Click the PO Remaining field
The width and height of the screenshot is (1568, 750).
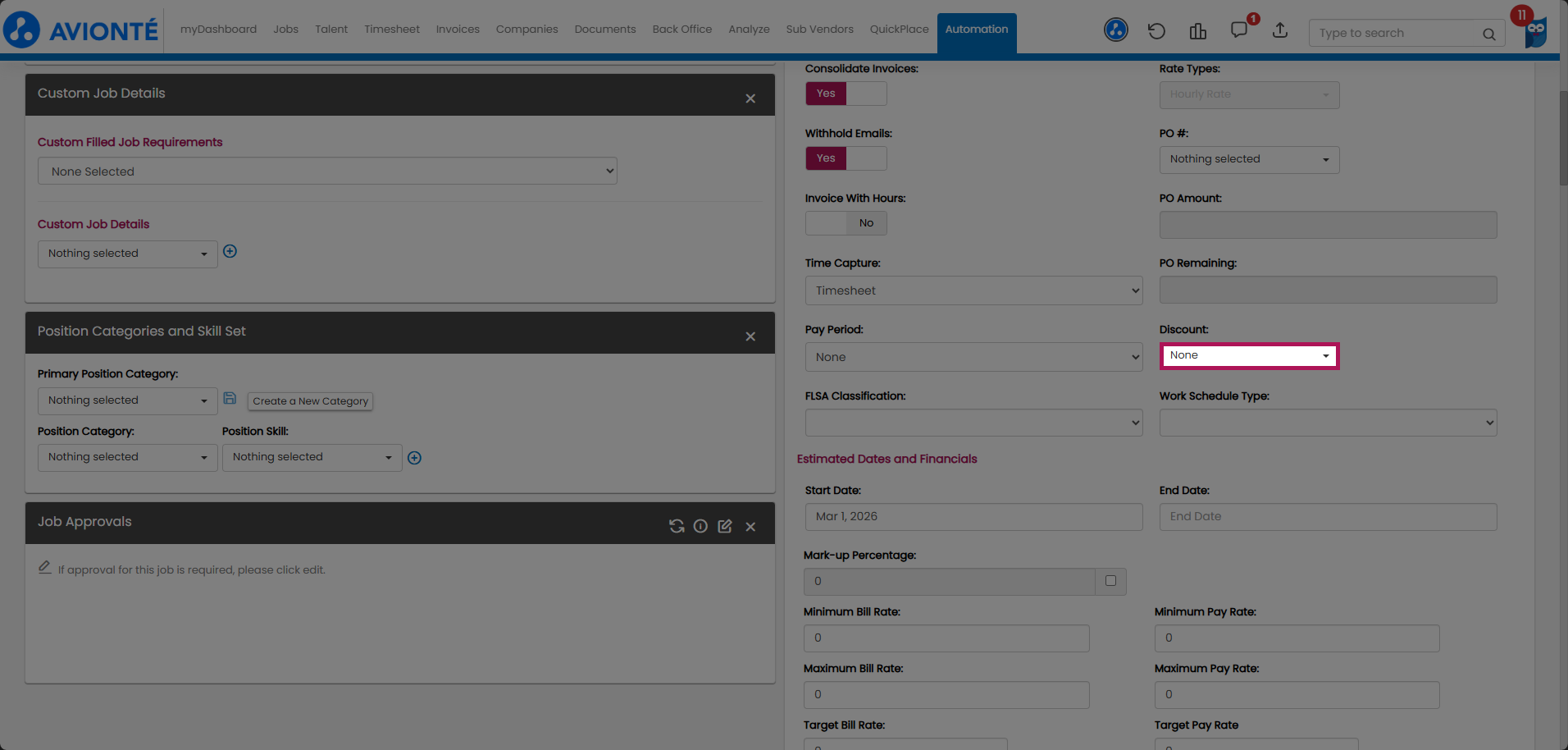1329,290
